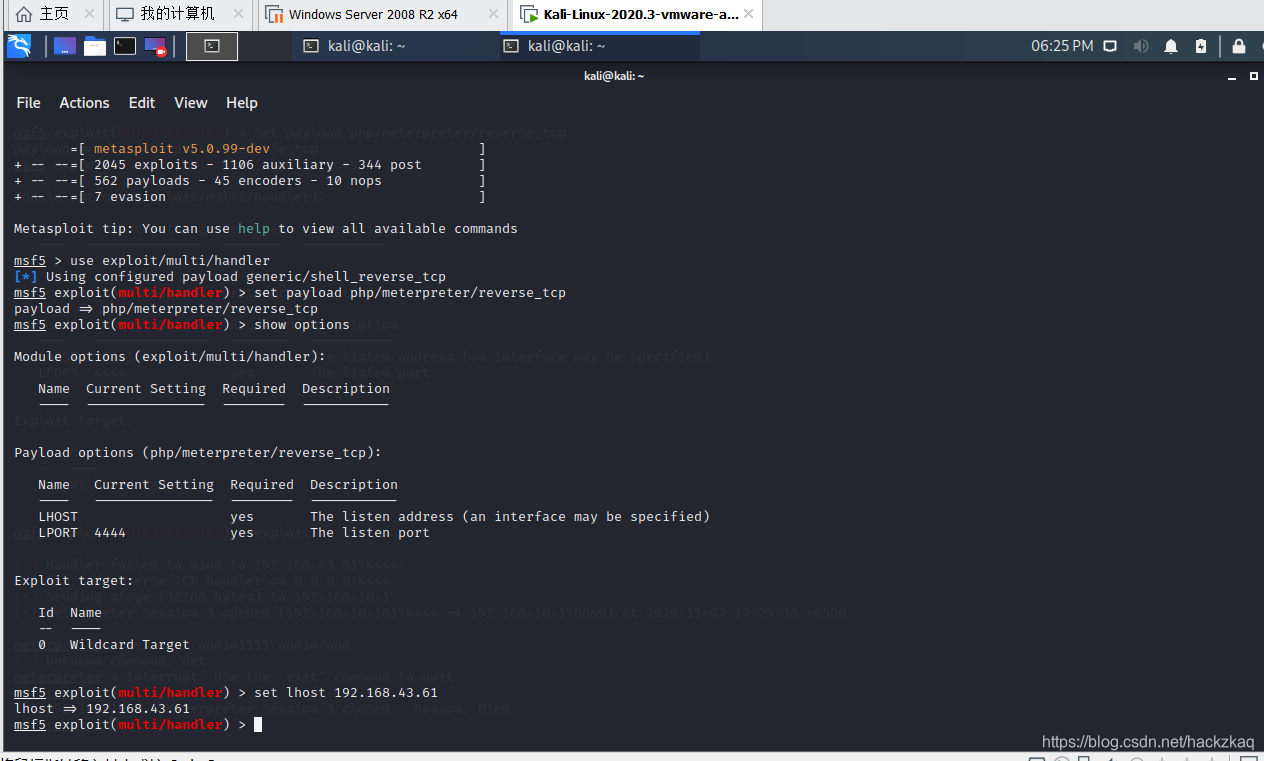Click 'Using configured payload generic/shell_reverse_tcp' line
The image size is (1264, 761).
(246, 277)
